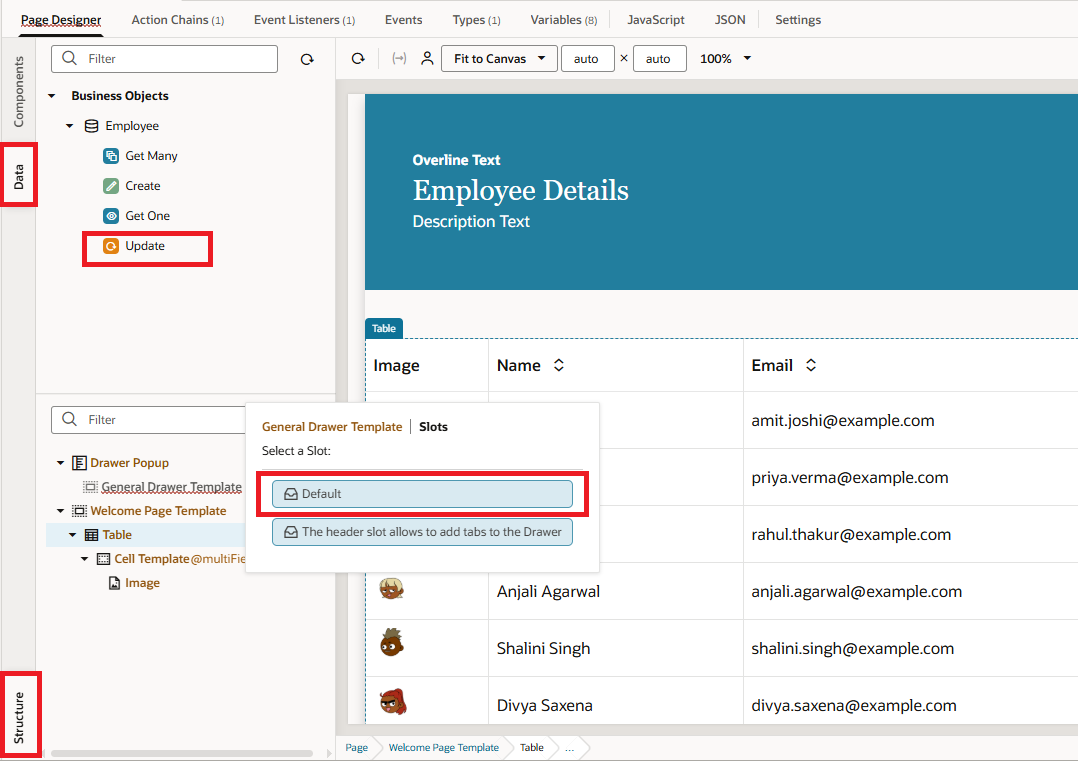The height and width of the screenshot is (761, 1078).
Task: Sort the table by Email column
Action: [x=811, y=366]
